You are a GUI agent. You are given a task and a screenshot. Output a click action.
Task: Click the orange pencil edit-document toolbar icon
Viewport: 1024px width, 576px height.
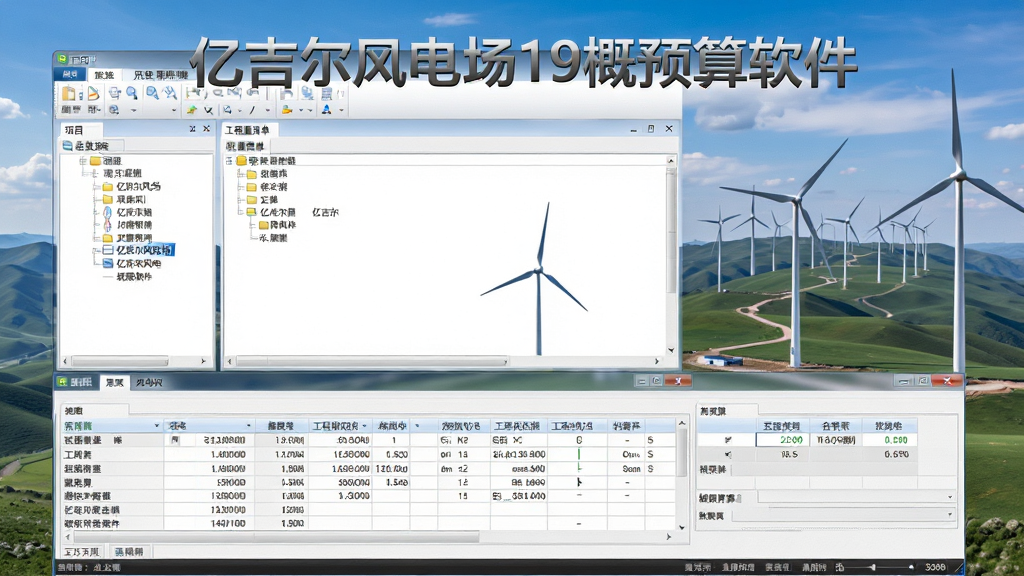point(93,93)
